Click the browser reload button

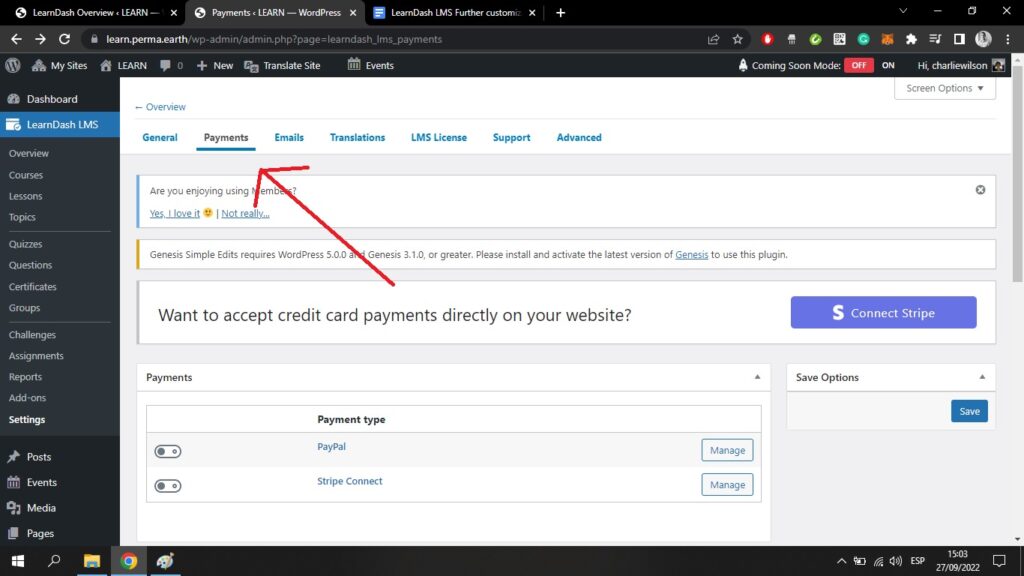(65, 39)
